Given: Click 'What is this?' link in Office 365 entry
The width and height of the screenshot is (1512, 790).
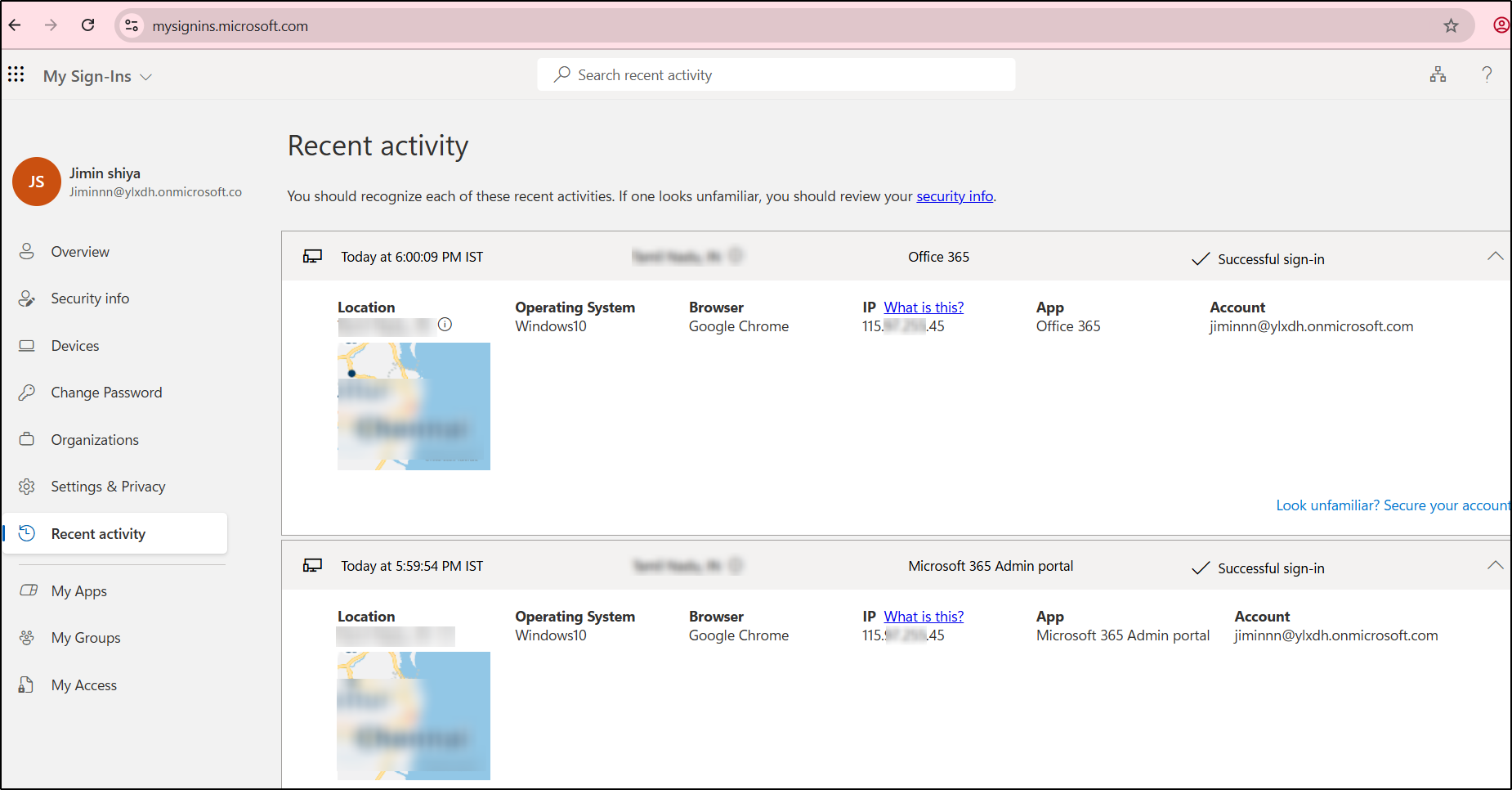Looking at the screenshot, I should point(924,307).
